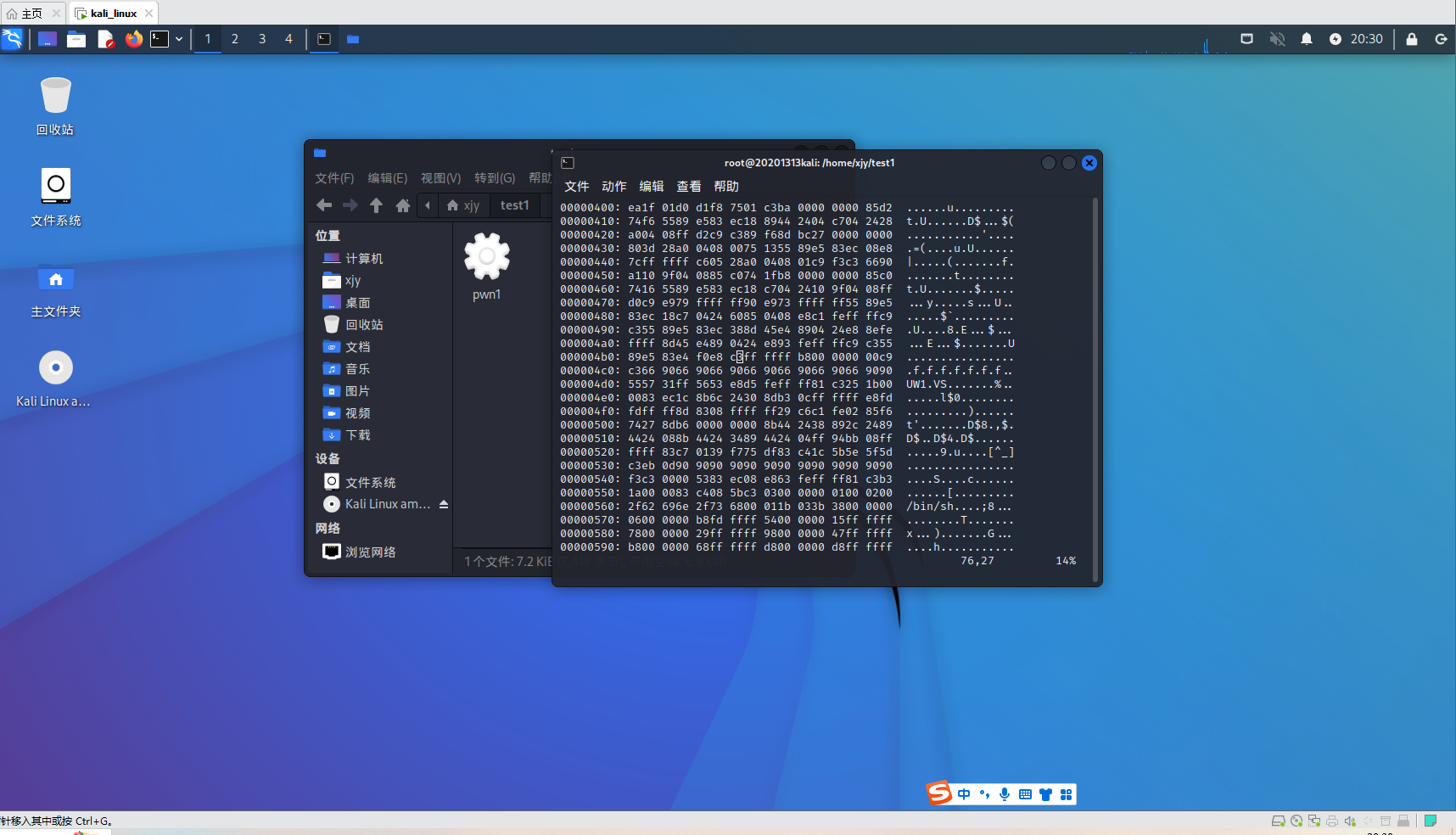Image resolution: width=1456 pixels, height=835 pixels.
Task: Launch the file manager from the panel
Action: pyautogui.click(x=76, y=39)
